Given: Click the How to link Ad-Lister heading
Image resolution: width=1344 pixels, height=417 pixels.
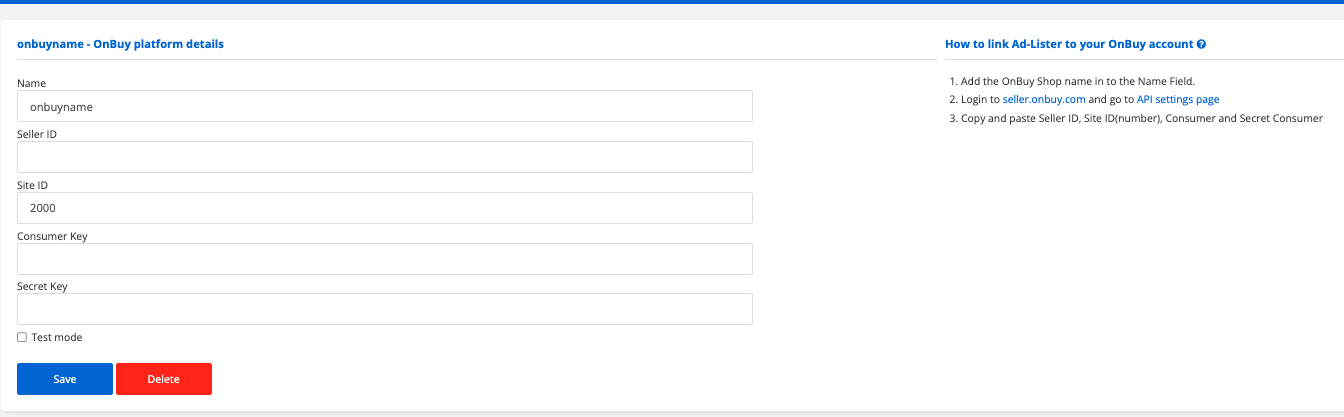Looking at the screenshot, I should (x=1069, y=45).
